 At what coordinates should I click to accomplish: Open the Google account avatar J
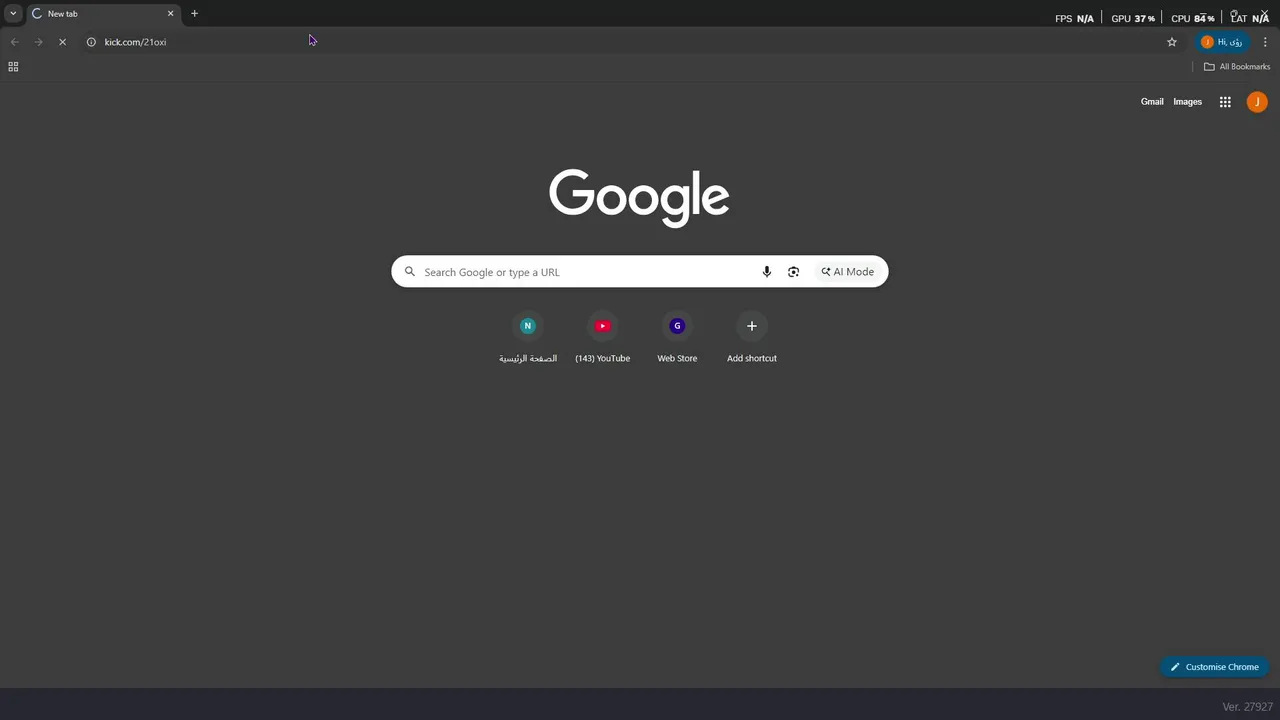pyautogui.click(x=1257, y=102)
